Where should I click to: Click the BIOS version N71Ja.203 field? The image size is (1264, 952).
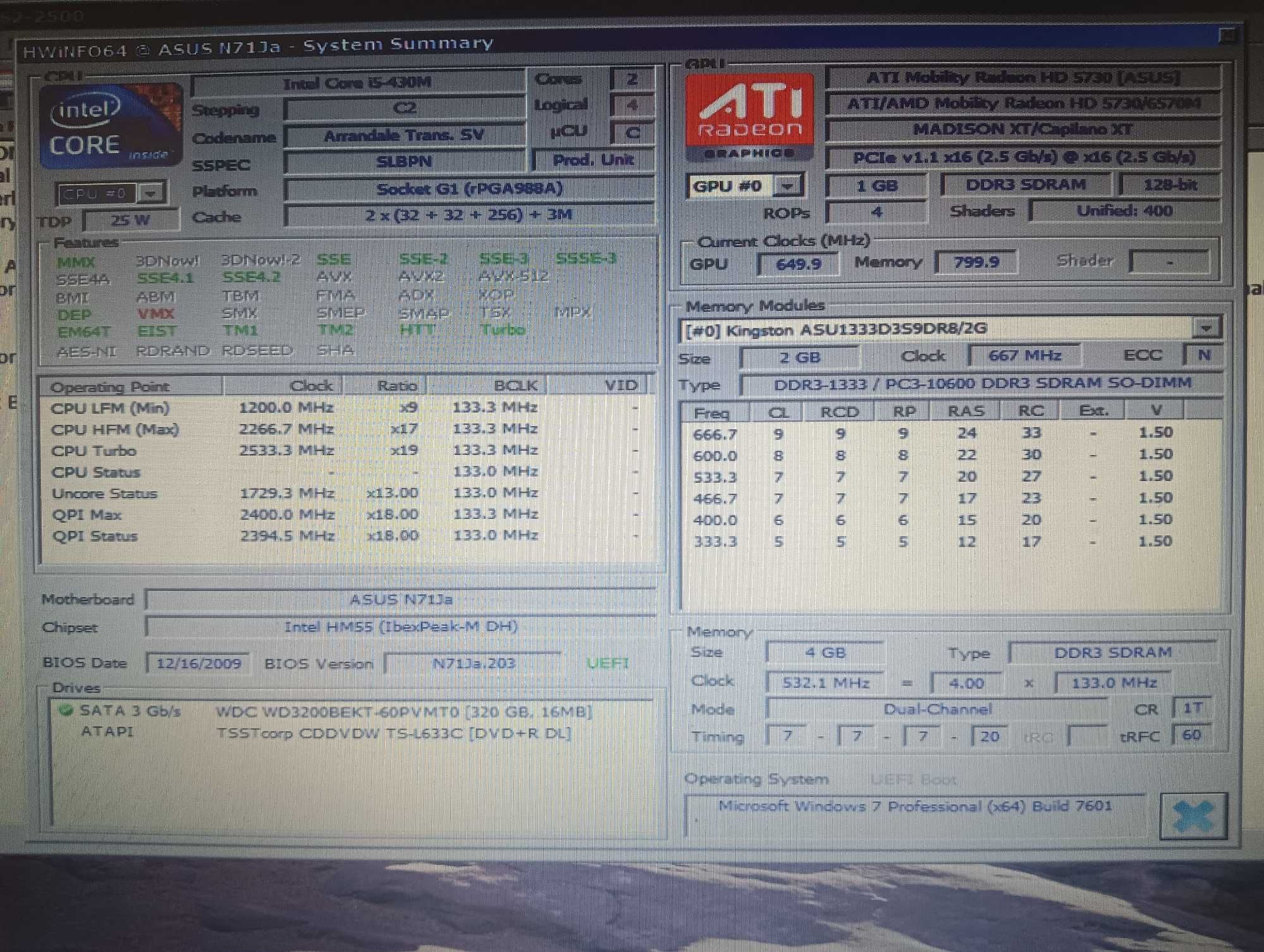(x=474, y=663)
